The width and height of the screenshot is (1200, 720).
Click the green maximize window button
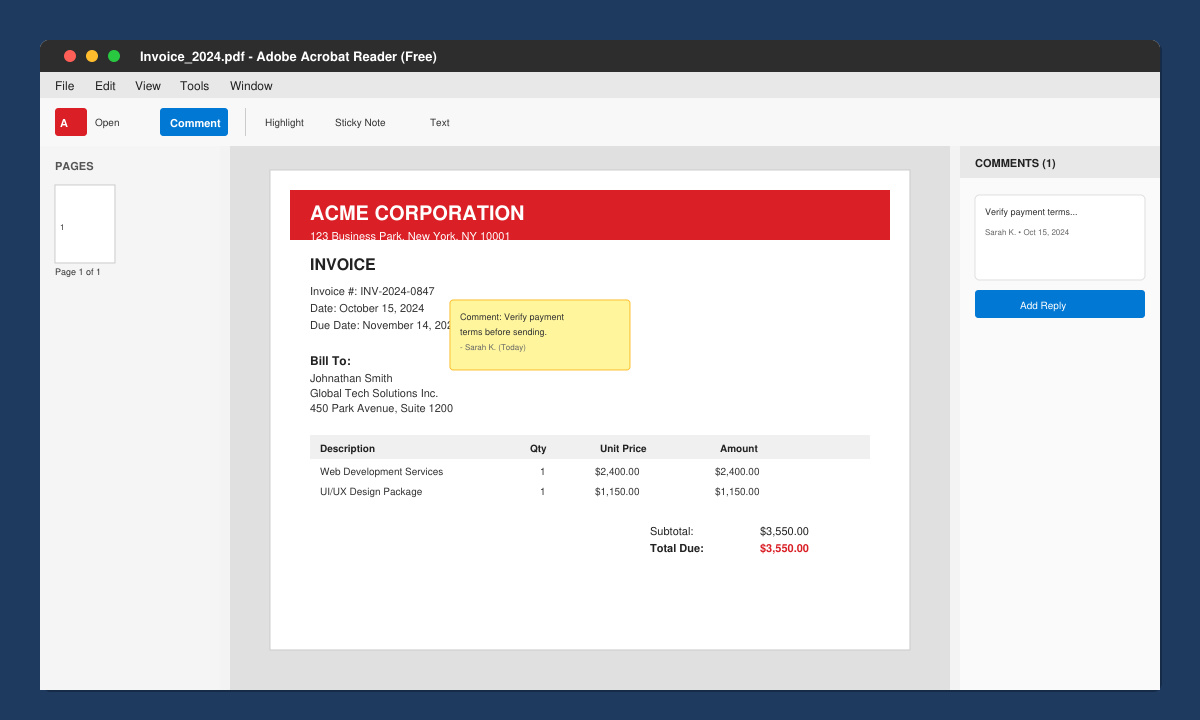coord(114,56)
